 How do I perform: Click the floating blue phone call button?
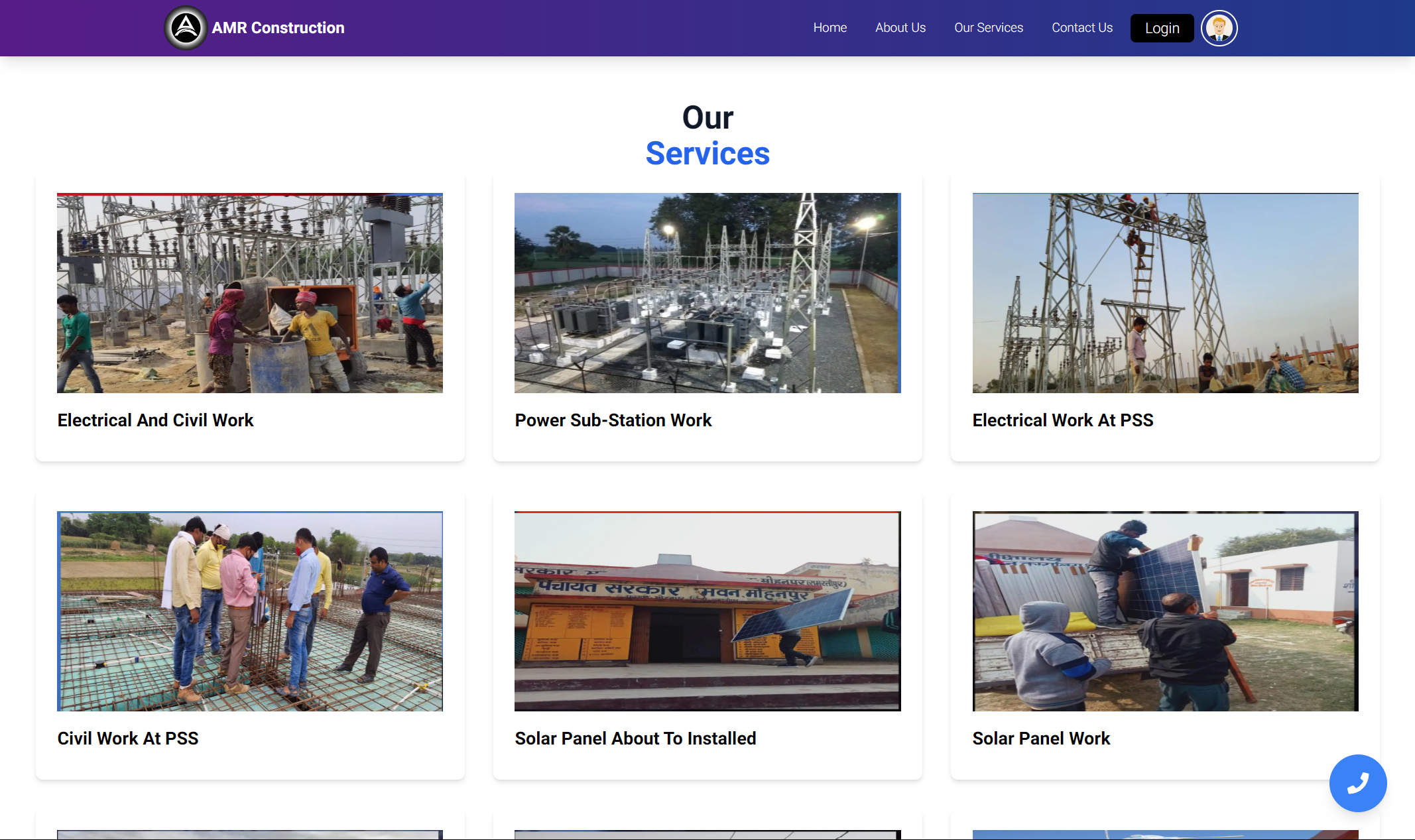(x=1357, y=783)
